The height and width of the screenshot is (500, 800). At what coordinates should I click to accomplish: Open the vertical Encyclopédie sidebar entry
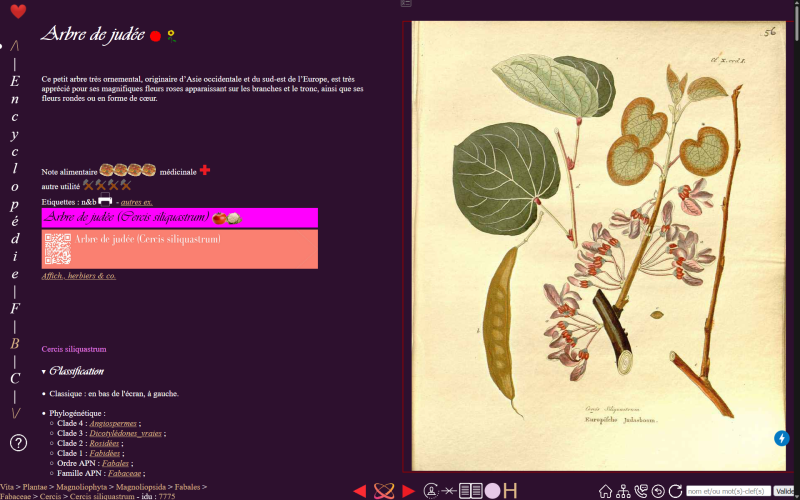click(15, 178)
